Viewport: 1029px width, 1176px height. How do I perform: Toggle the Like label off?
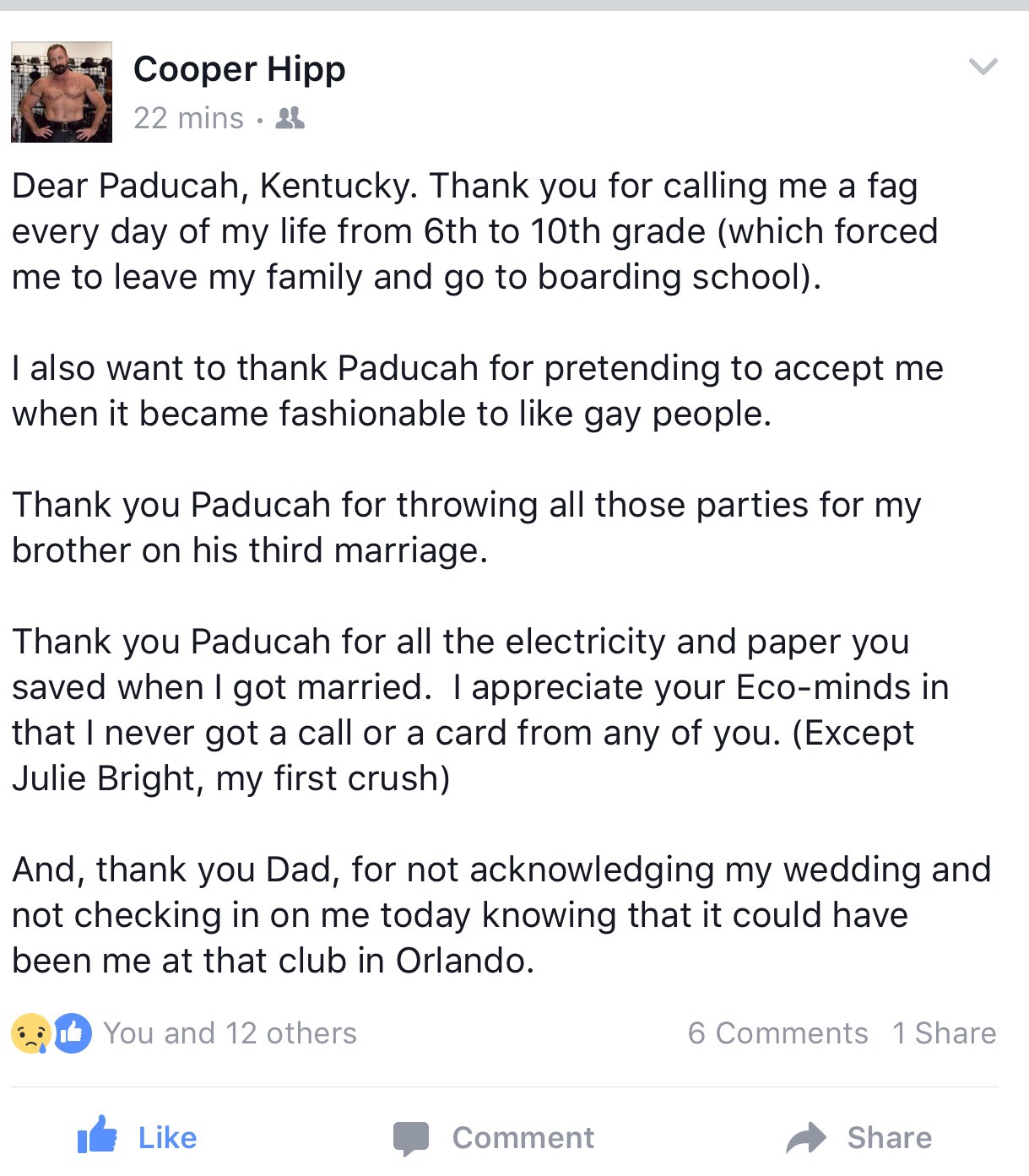167,1138
